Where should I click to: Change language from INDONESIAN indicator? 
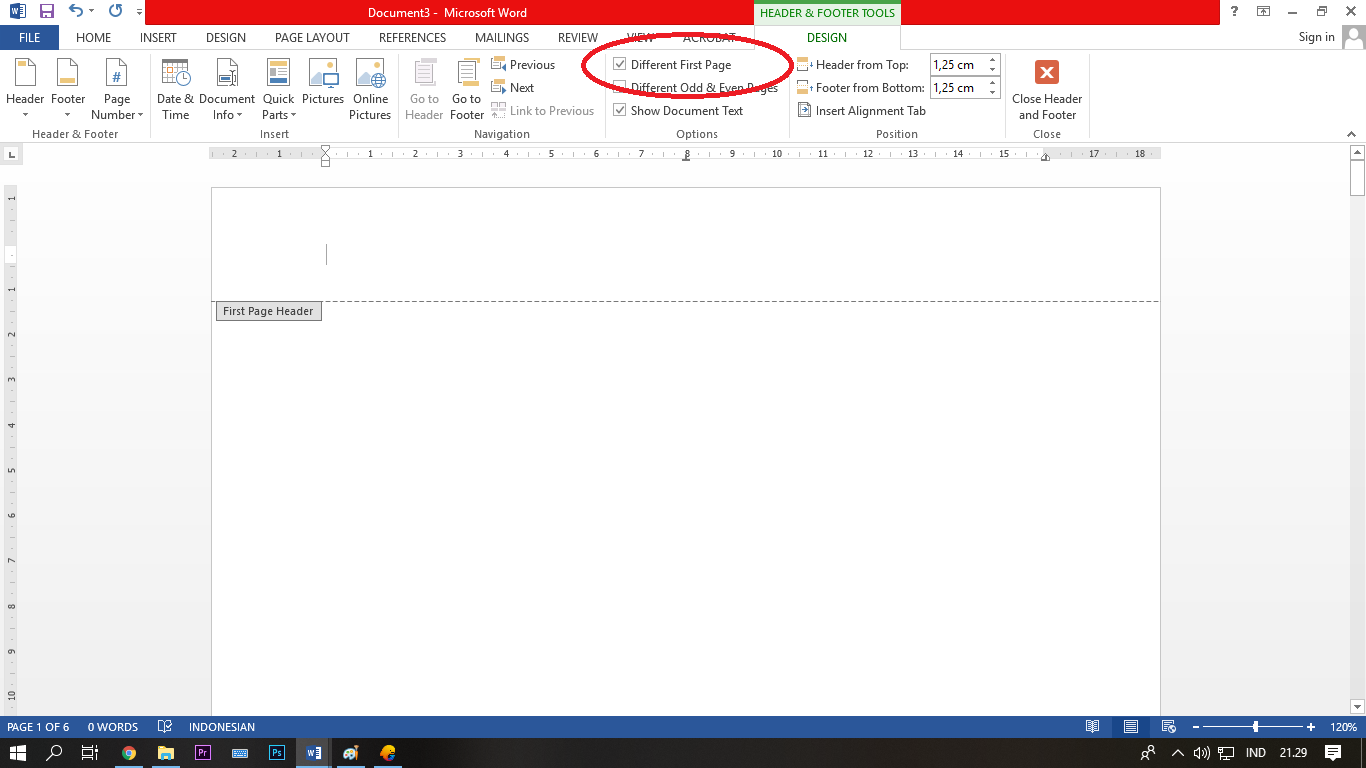tap(222, 727)
